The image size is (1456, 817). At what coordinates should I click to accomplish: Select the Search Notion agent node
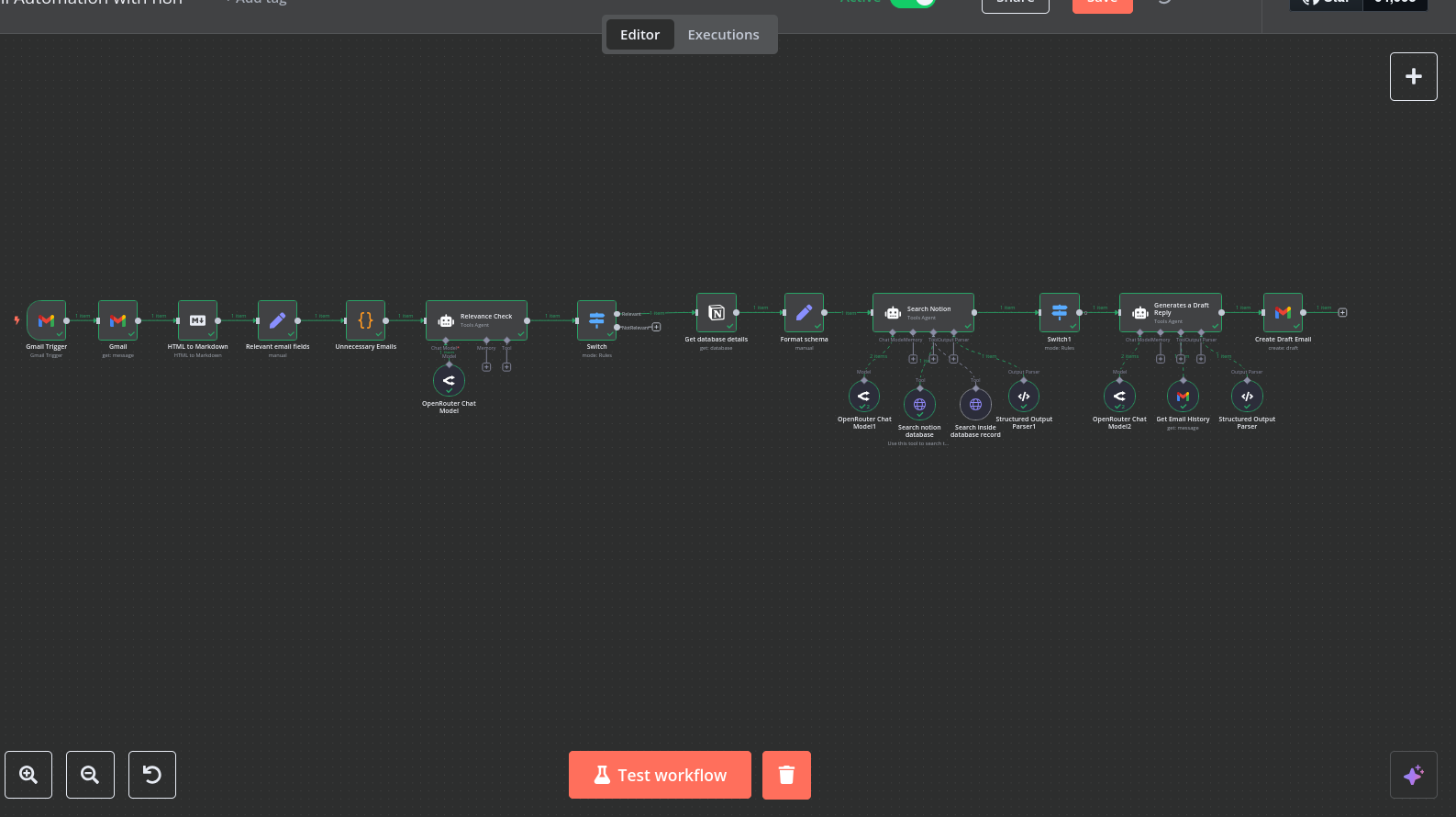tap(923, 313)
